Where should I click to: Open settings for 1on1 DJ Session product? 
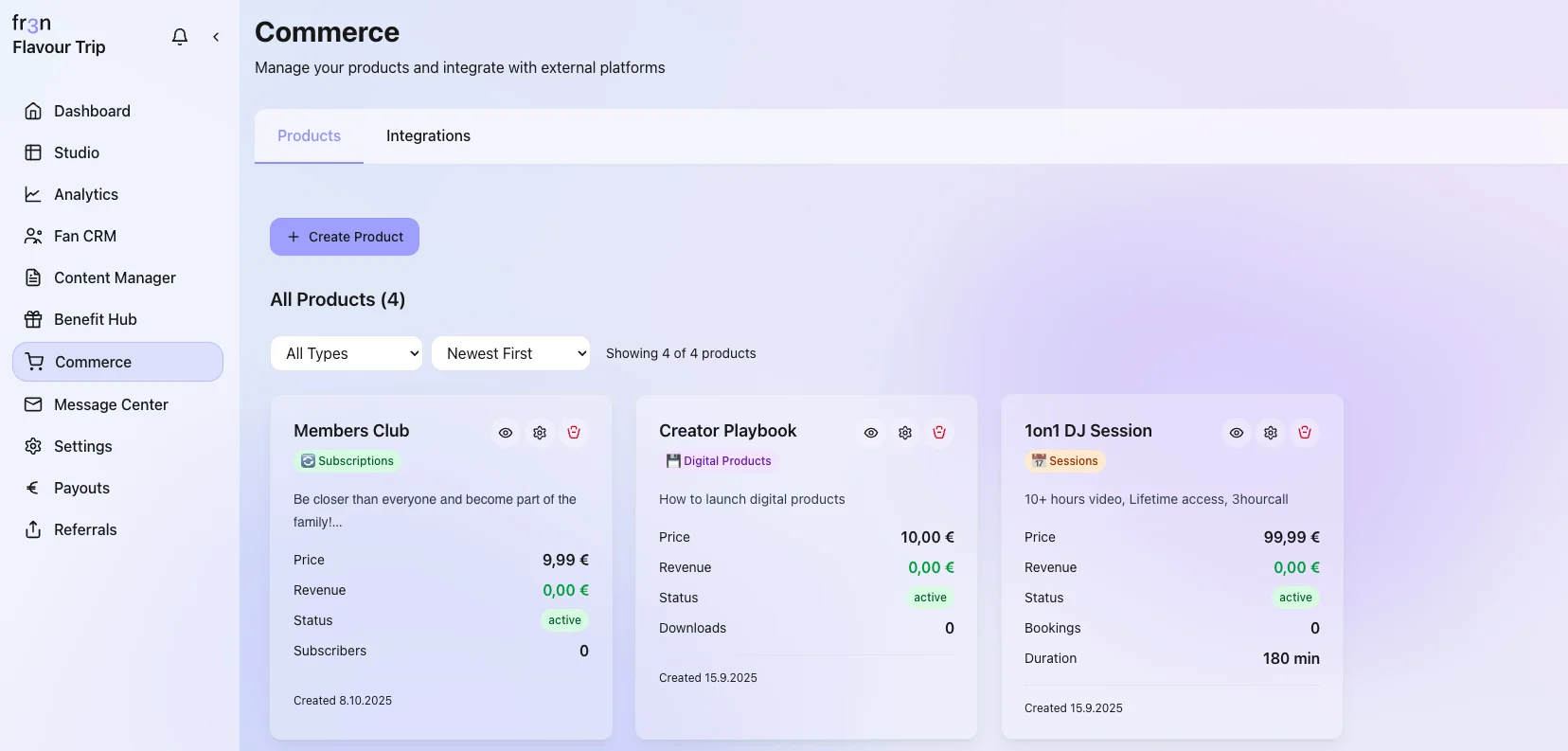click(x=1271, y=433)
